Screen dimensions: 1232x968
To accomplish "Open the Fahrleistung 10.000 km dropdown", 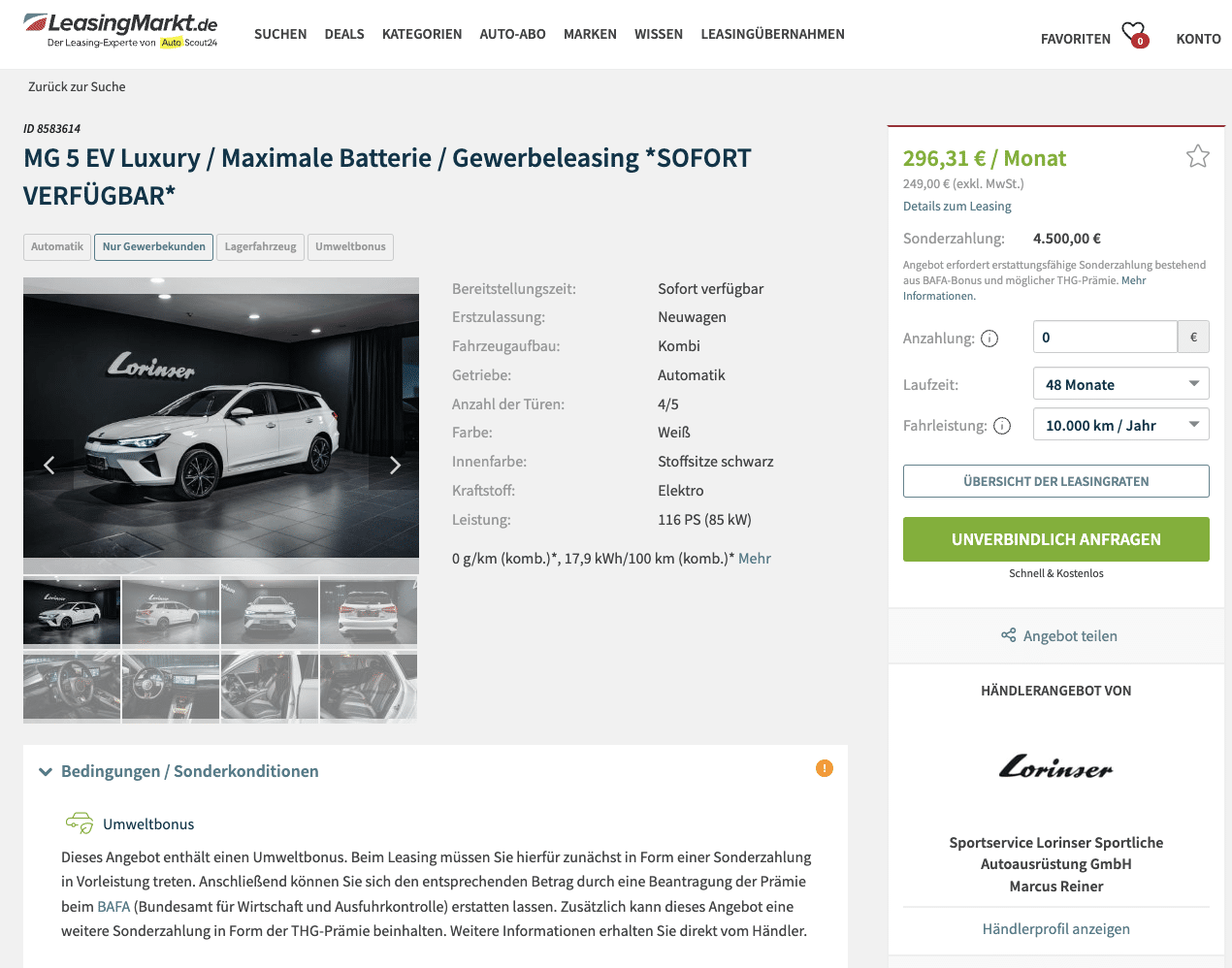I will coord(1121,425).
